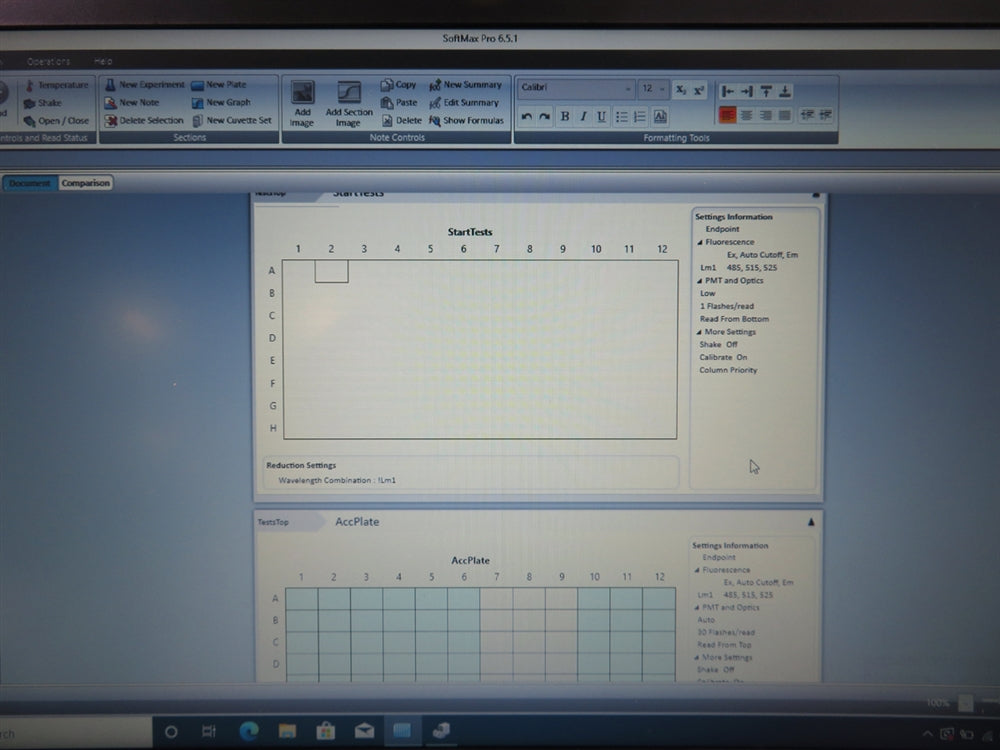
Task: Collapse the AccPlate section arrow
Action: coord(811,522)
